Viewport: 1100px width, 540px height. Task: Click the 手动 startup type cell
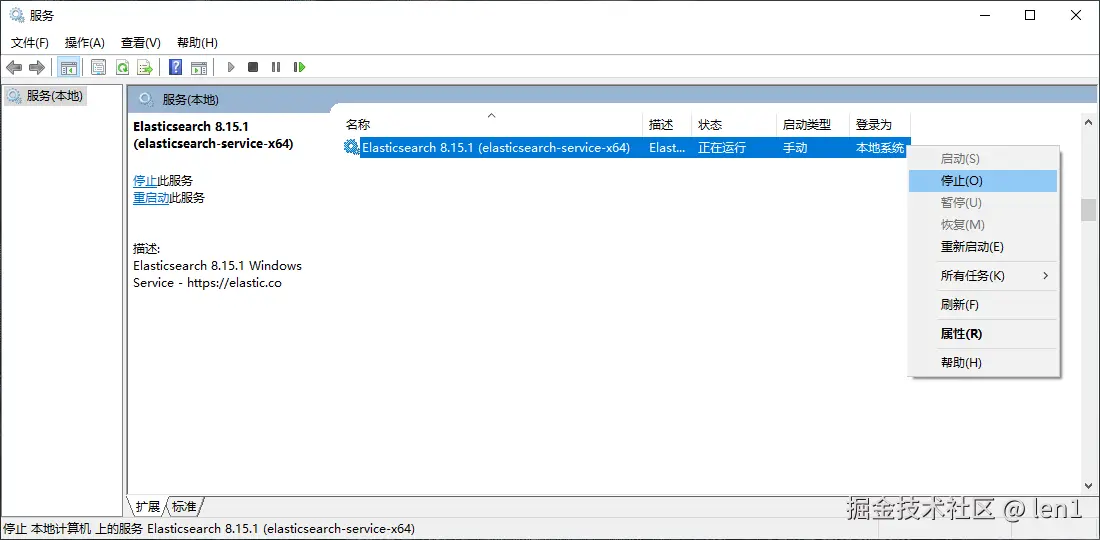795,148
